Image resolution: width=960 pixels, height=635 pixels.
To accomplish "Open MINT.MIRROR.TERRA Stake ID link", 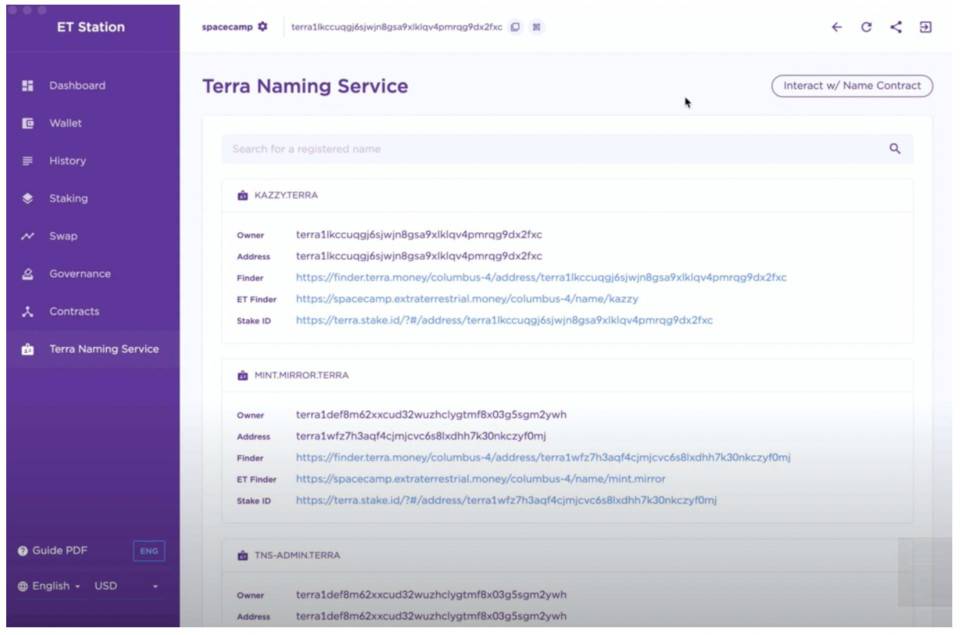I will pyautogui.click(x=506, y=500).
